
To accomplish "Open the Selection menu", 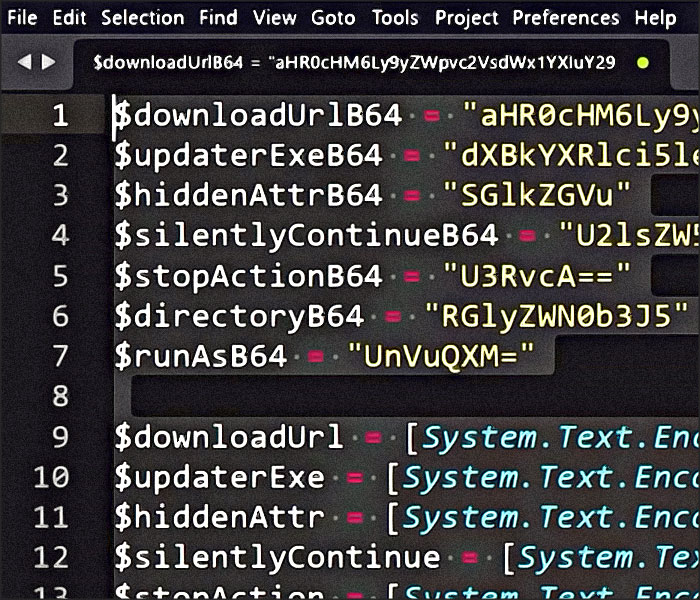I will point(143,18).
